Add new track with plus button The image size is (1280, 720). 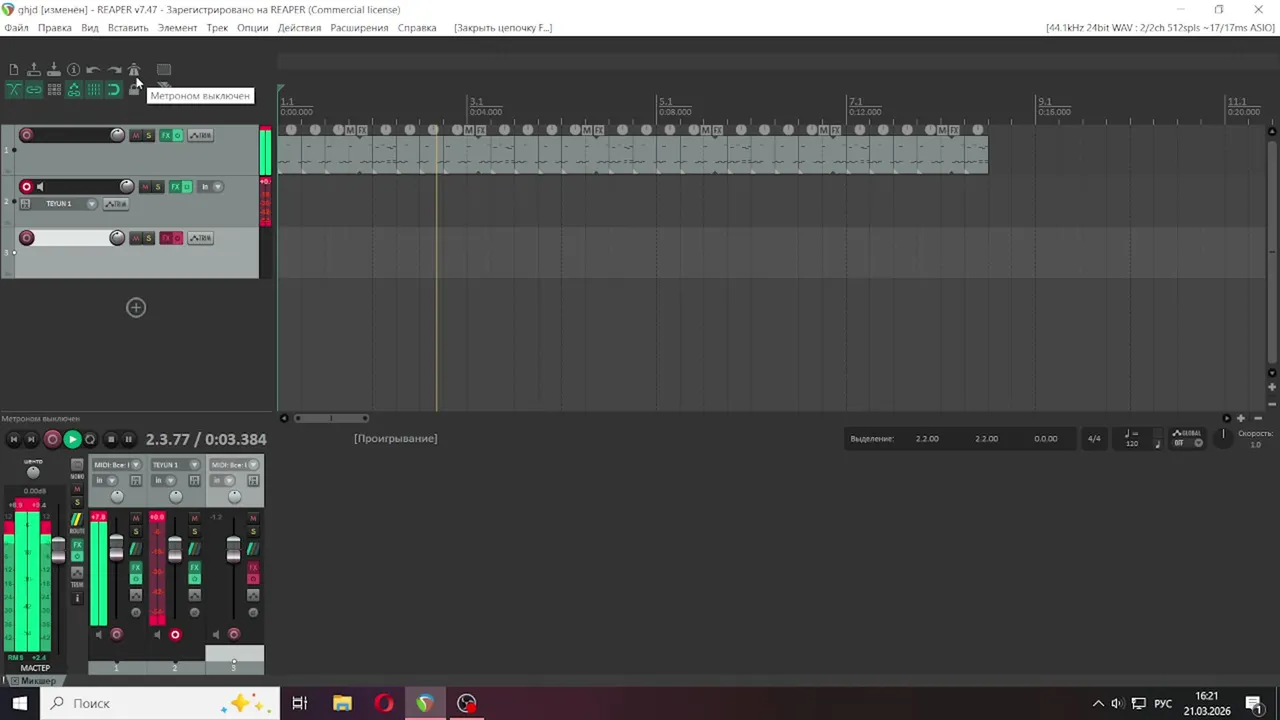tap(136, 308)
